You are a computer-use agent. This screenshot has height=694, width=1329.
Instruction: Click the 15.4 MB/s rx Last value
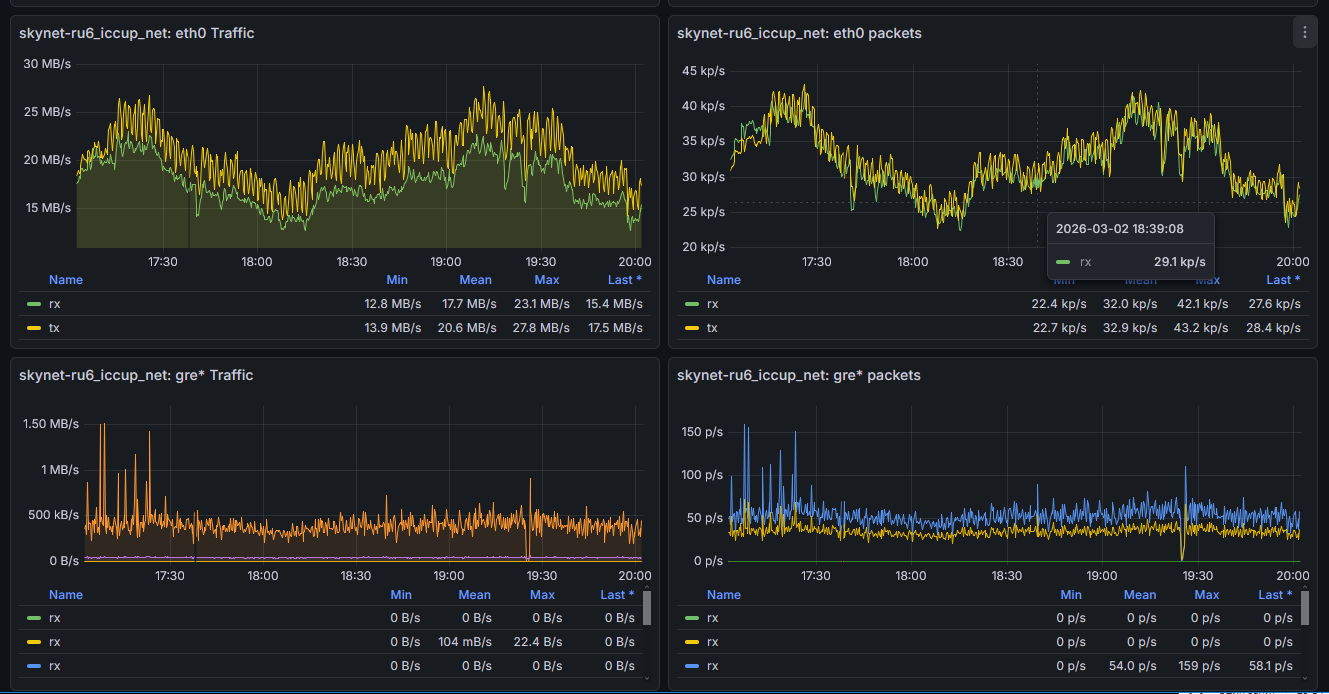click(x=614, y=304)
